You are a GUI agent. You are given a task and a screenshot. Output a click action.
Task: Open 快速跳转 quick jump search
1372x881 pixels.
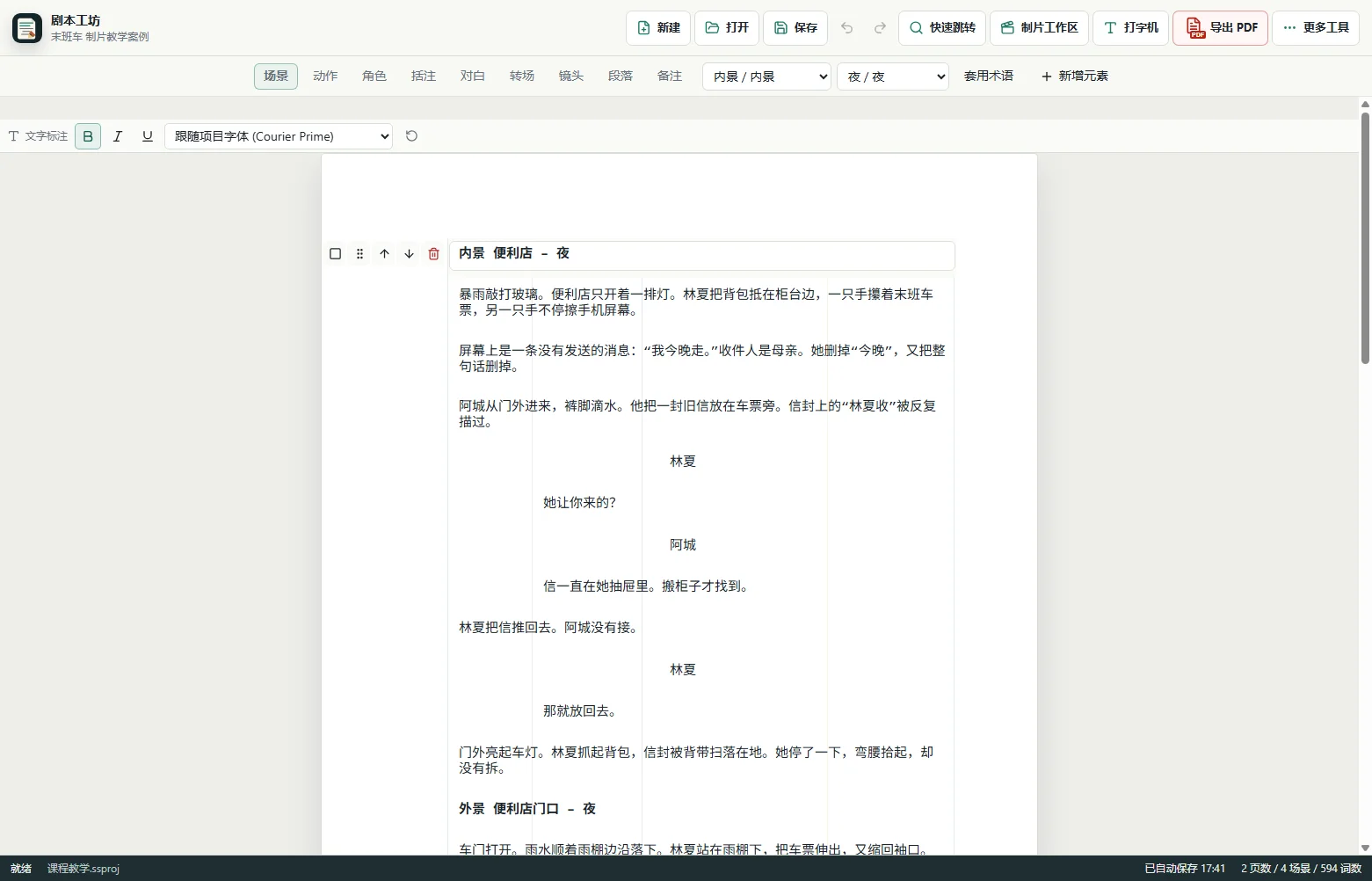[x=942, y=28]
